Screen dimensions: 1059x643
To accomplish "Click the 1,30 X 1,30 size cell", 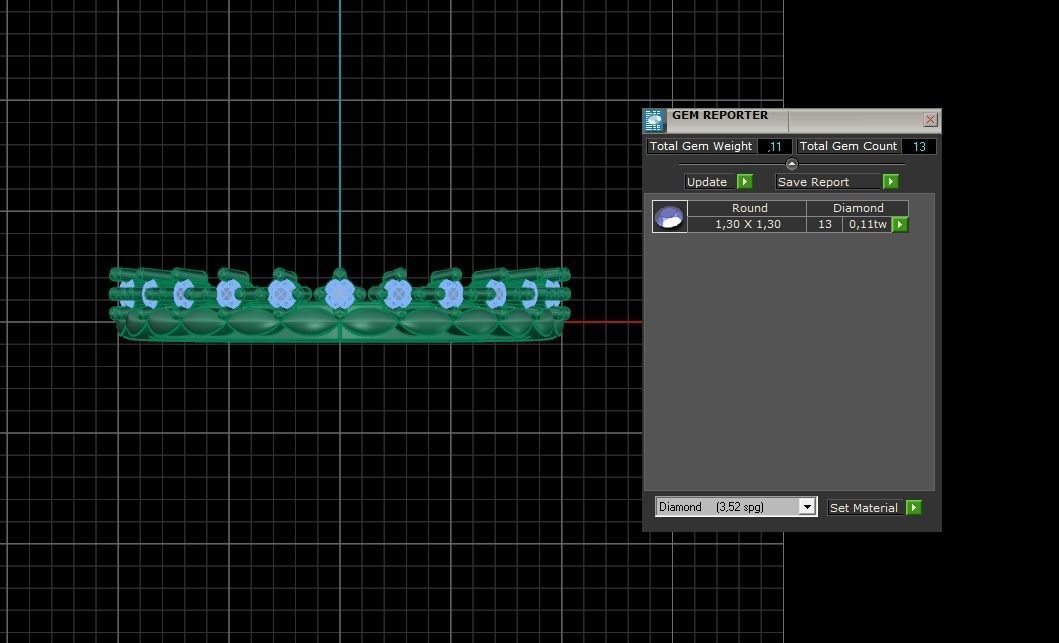I will click(x=747, y=224).
